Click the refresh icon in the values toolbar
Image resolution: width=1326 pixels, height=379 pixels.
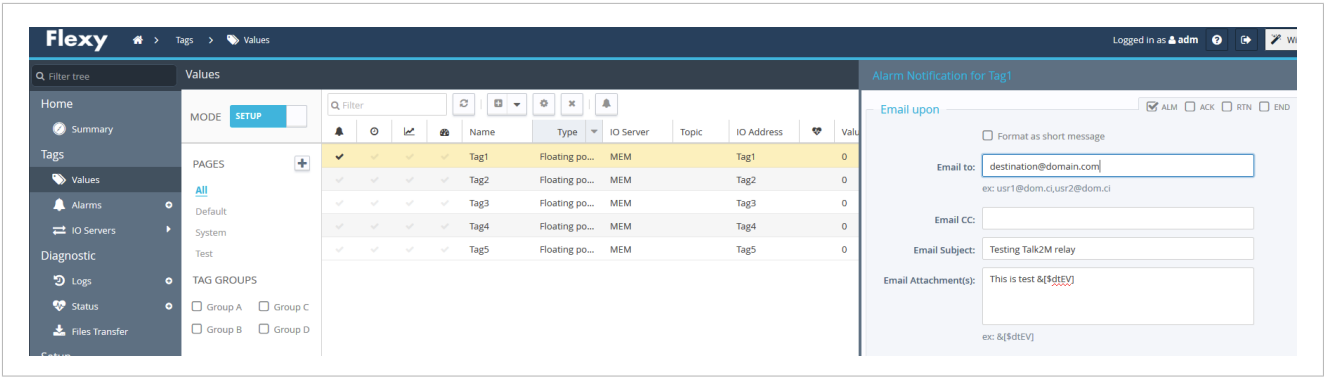(x=463, y=104)
